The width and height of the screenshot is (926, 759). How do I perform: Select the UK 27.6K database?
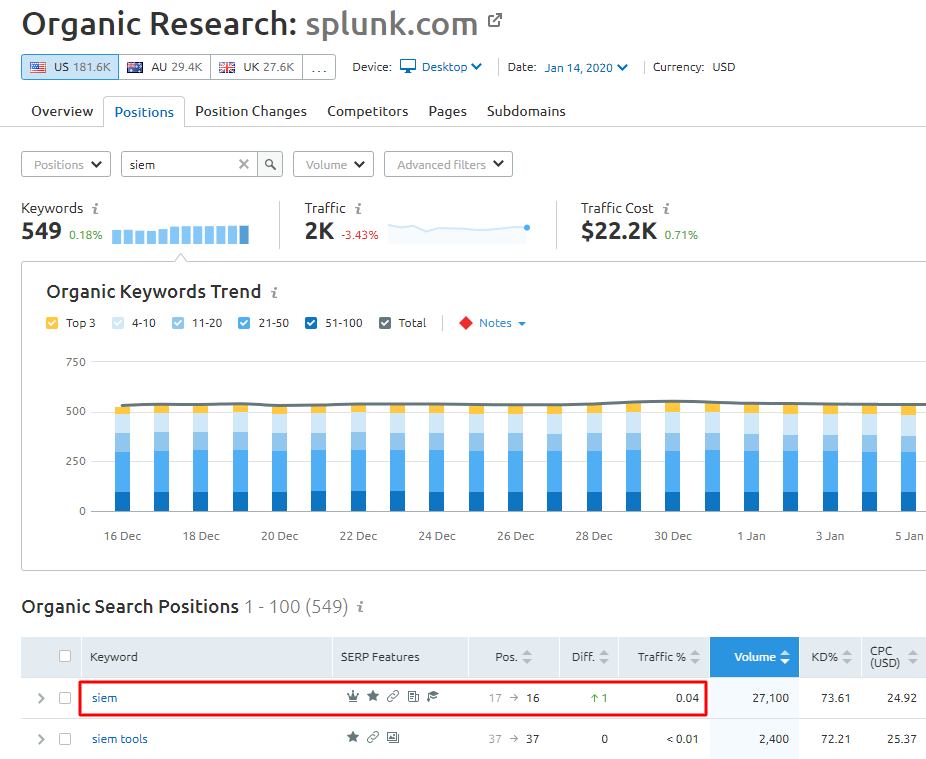click(x=257, y=67)
